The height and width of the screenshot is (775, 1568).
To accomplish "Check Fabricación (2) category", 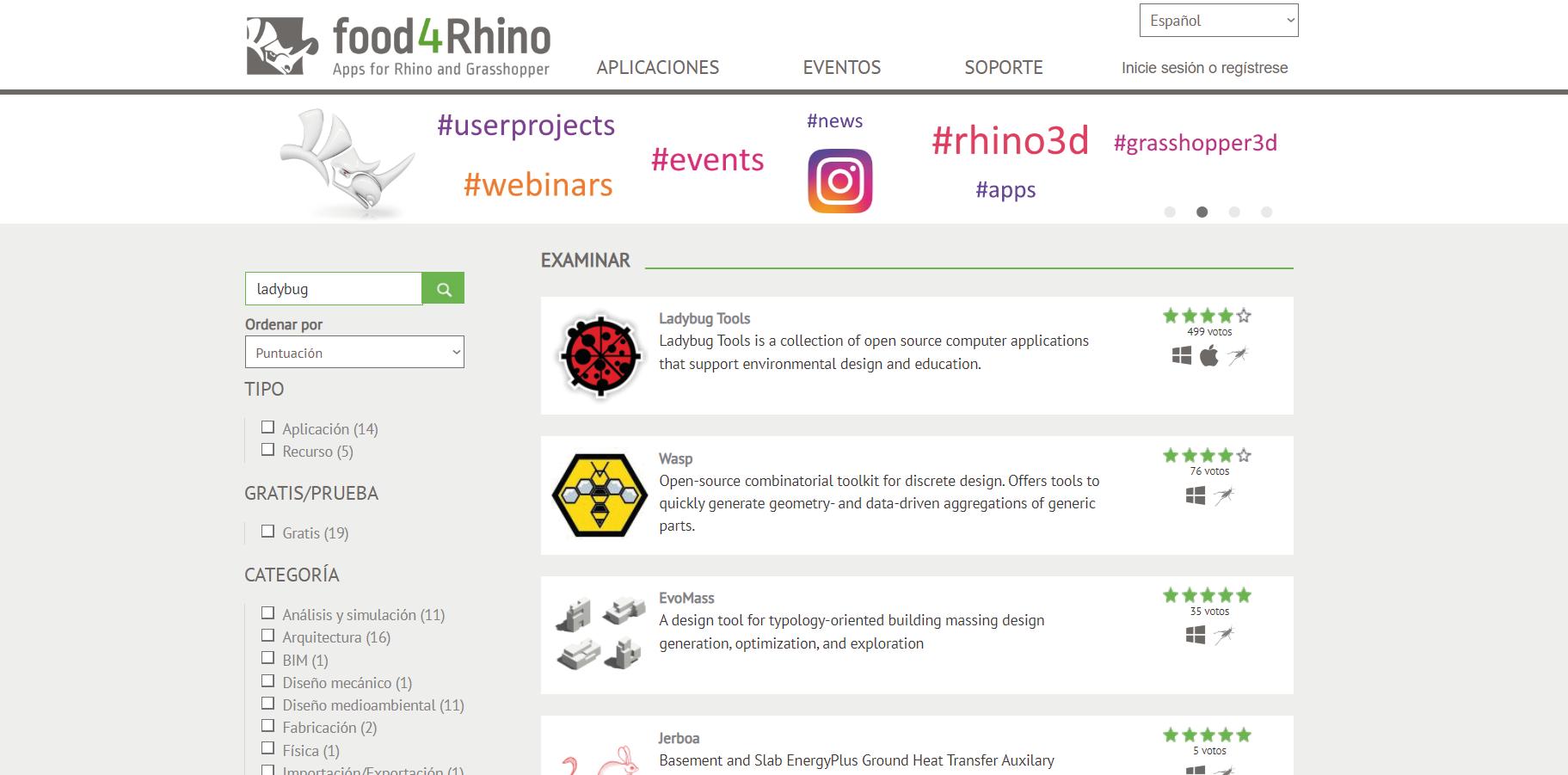I will pyautogui.click(x=267, y=726).
